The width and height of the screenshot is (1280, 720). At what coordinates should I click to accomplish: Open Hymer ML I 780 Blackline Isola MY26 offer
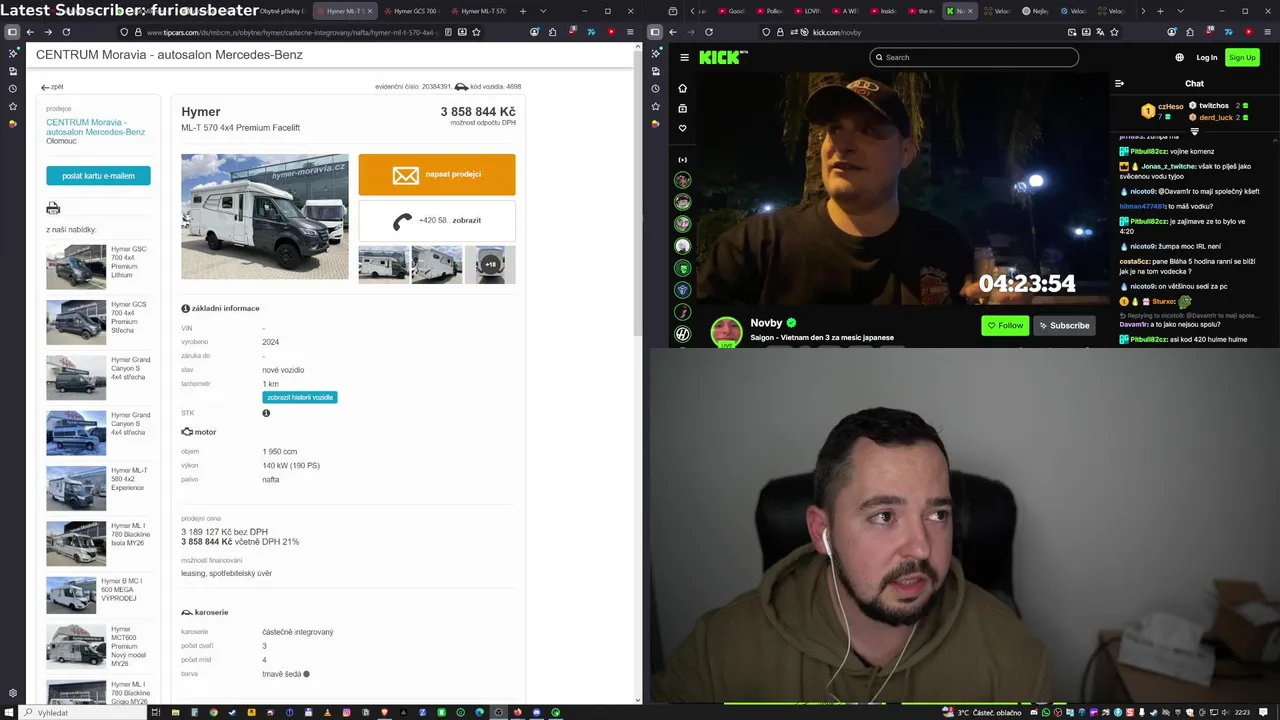tap(99, 543)
